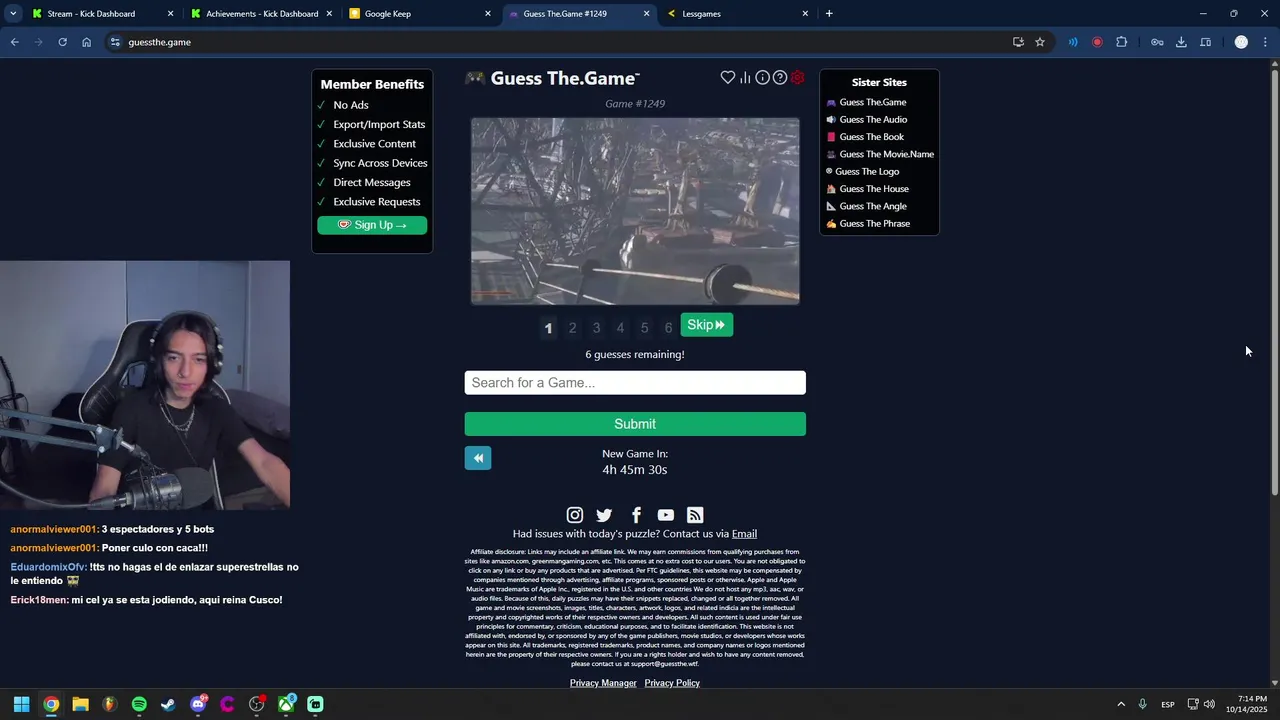Screen dimensions: 1280x720
Task: Click the page vertical scrollbar
Action: coord(1274,280)
